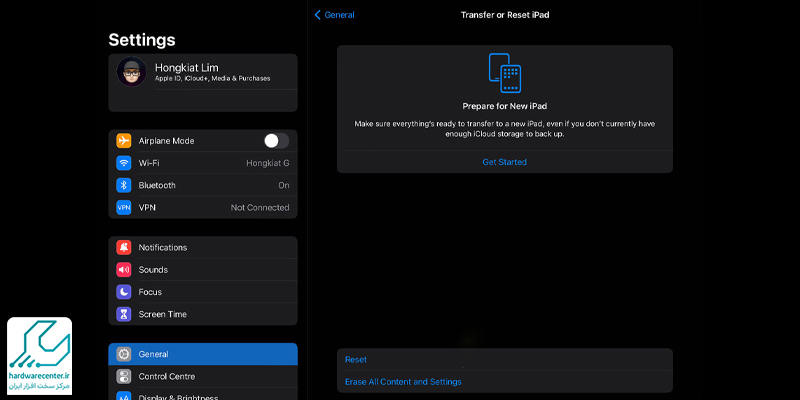
Task: Tap the two-iPad transfer graphic
Action: (505, 73)
